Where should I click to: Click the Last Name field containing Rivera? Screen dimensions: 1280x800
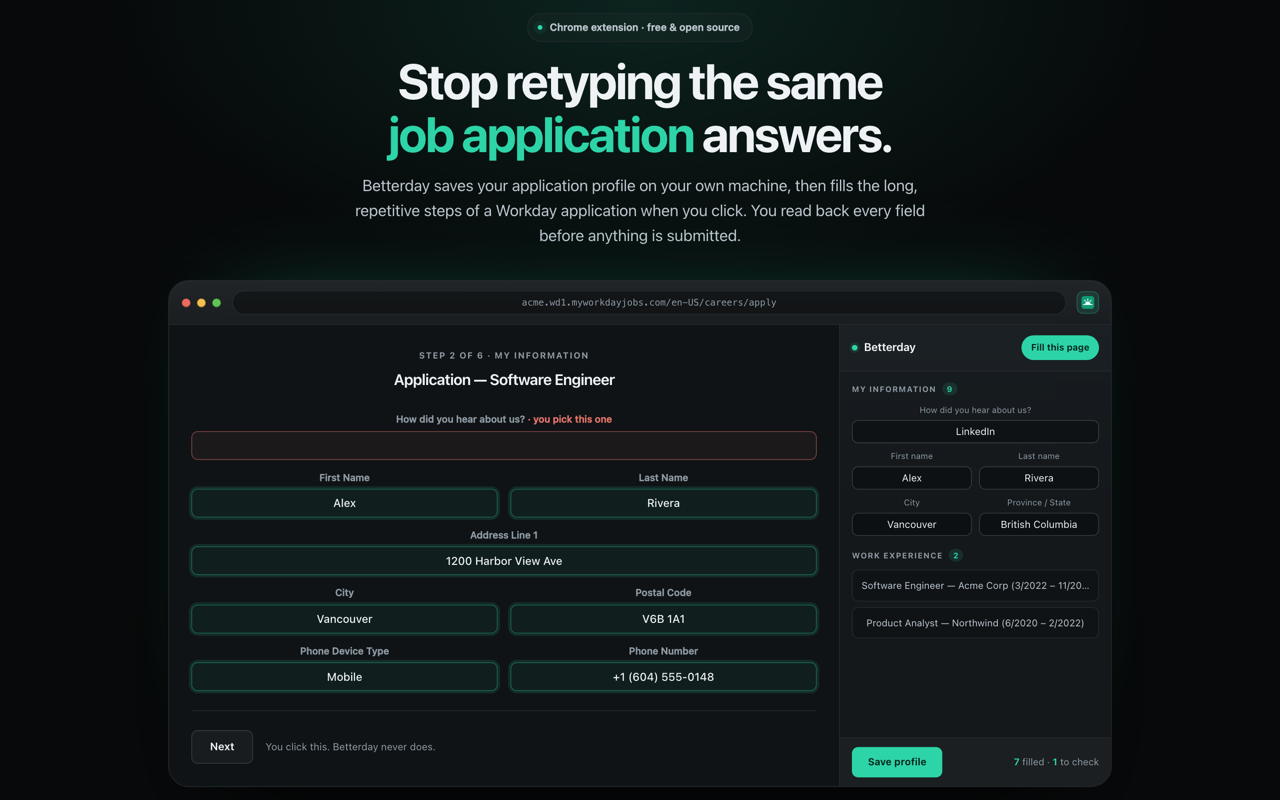(663, 503)
